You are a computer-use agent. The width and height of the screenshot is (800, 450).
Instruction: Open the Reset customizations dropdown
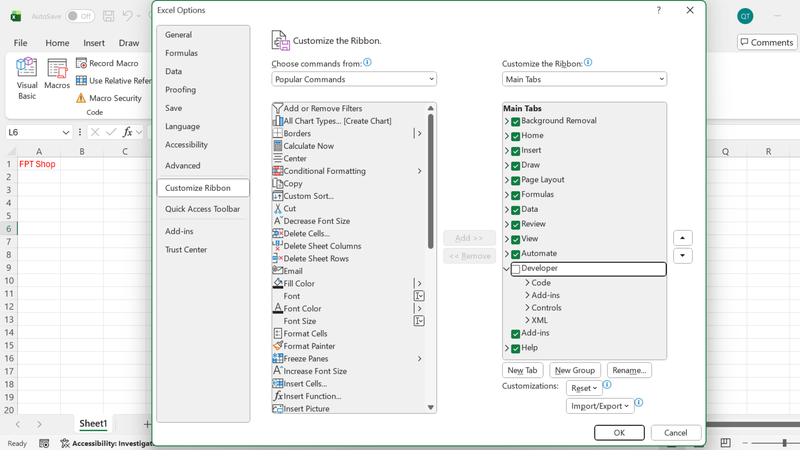click(x=584, y=388)
